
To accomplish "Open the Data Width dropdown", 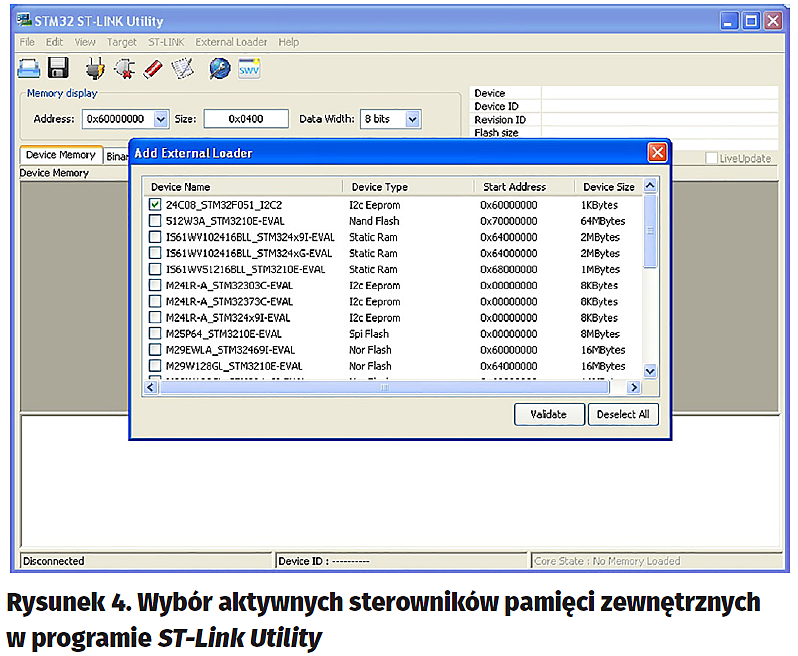I will point(412,119).
